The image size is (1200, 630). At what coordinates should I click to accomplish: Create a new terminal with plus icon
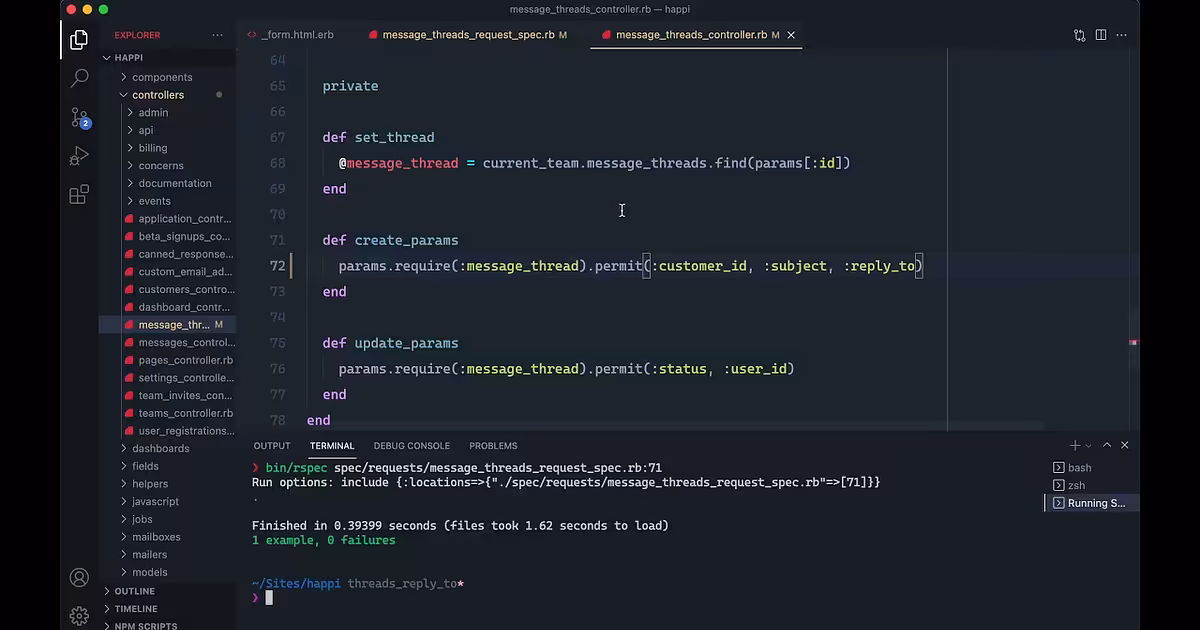click(1074, 445)
